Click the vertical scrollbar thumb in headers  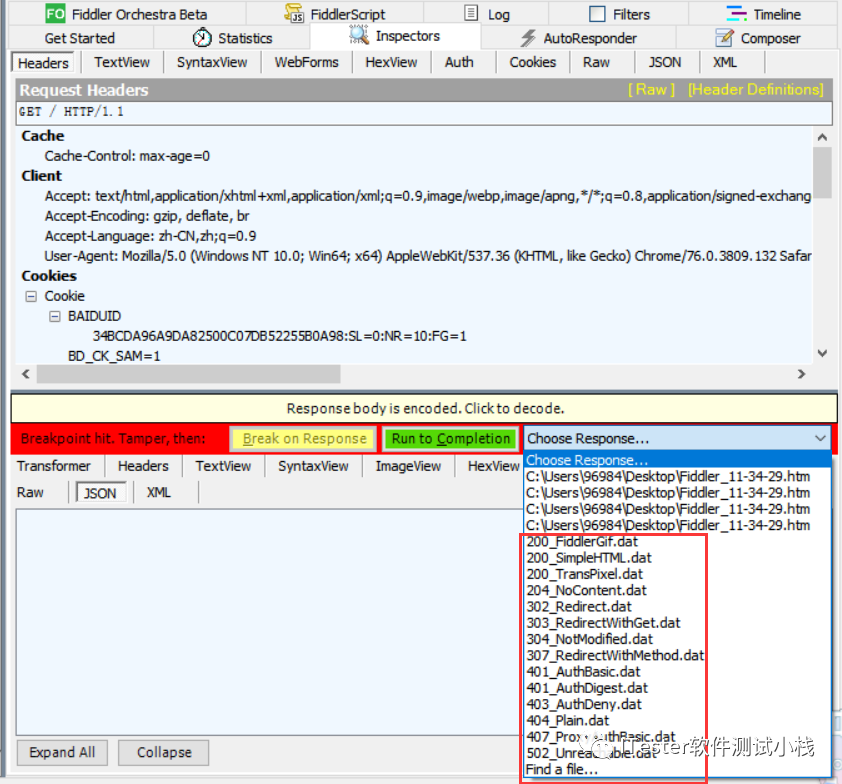(x=822, y=173)
